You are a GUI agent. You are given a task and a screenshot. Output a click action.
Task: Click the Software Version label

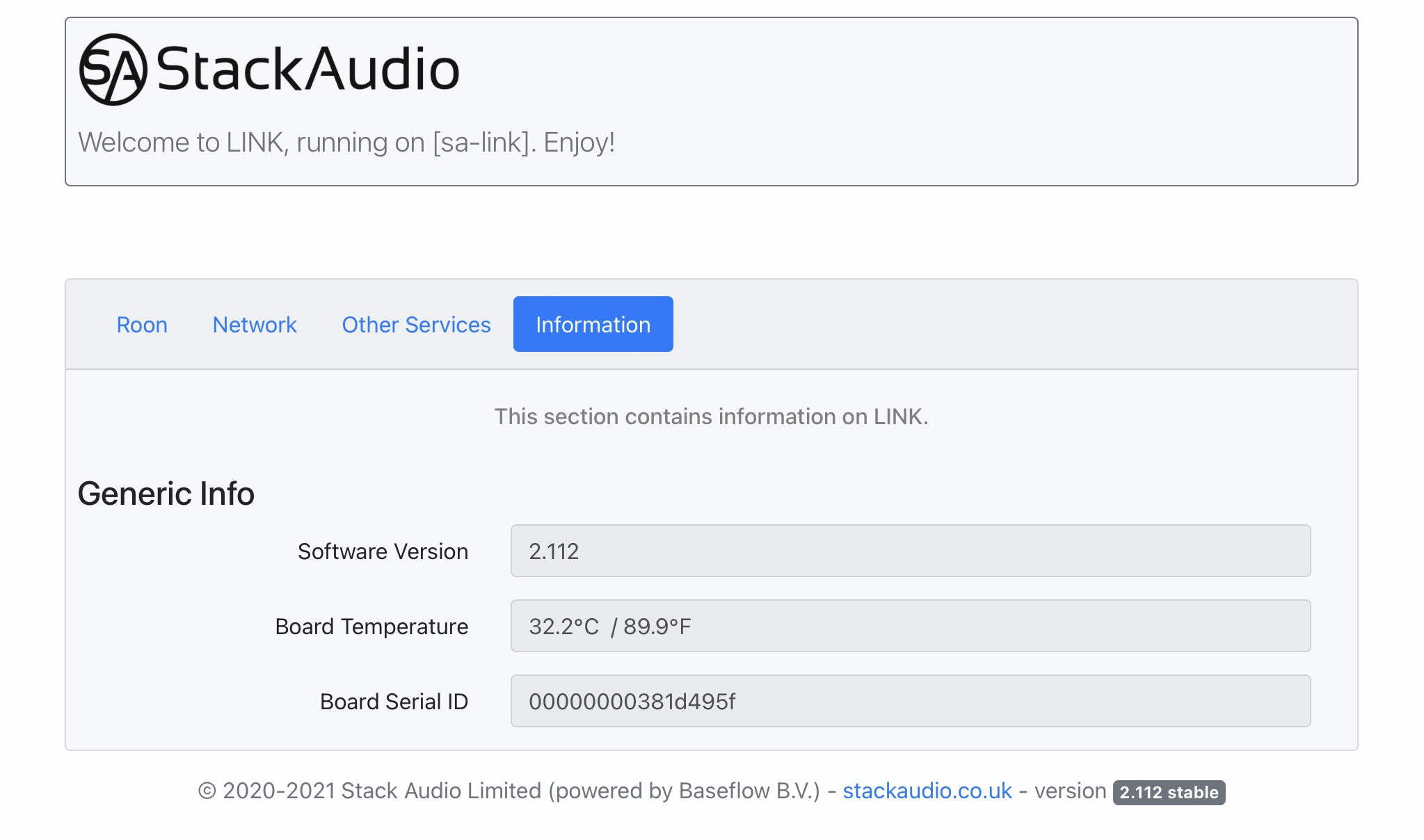383,551
